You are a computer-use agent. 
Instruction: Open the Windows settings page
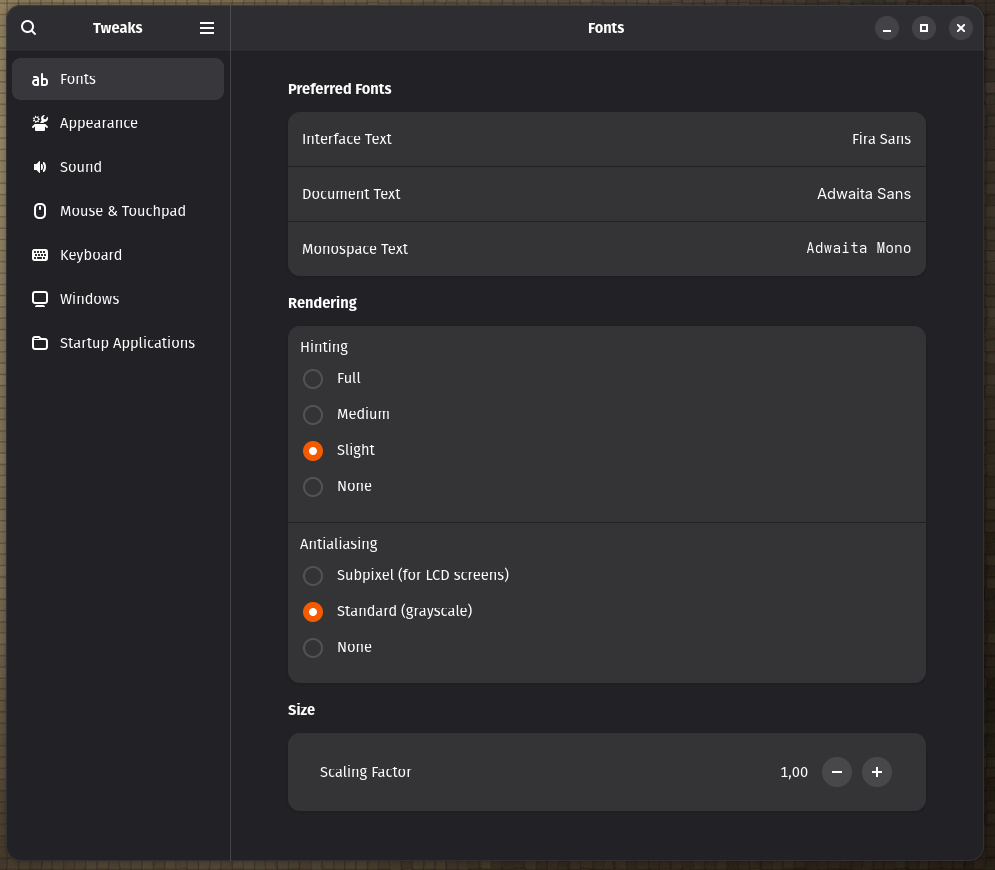pos(89,299)
